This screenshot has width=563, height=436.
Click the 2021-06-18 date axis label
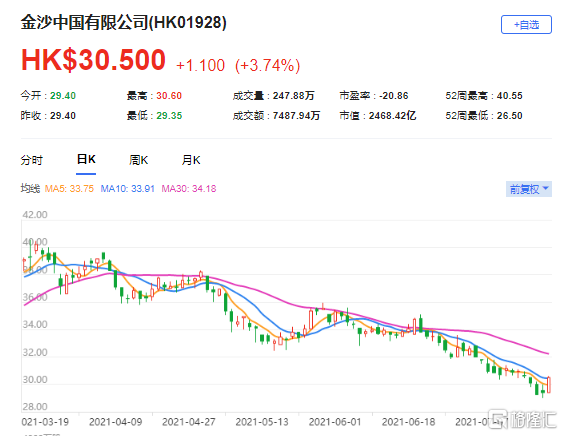point(409,422)
